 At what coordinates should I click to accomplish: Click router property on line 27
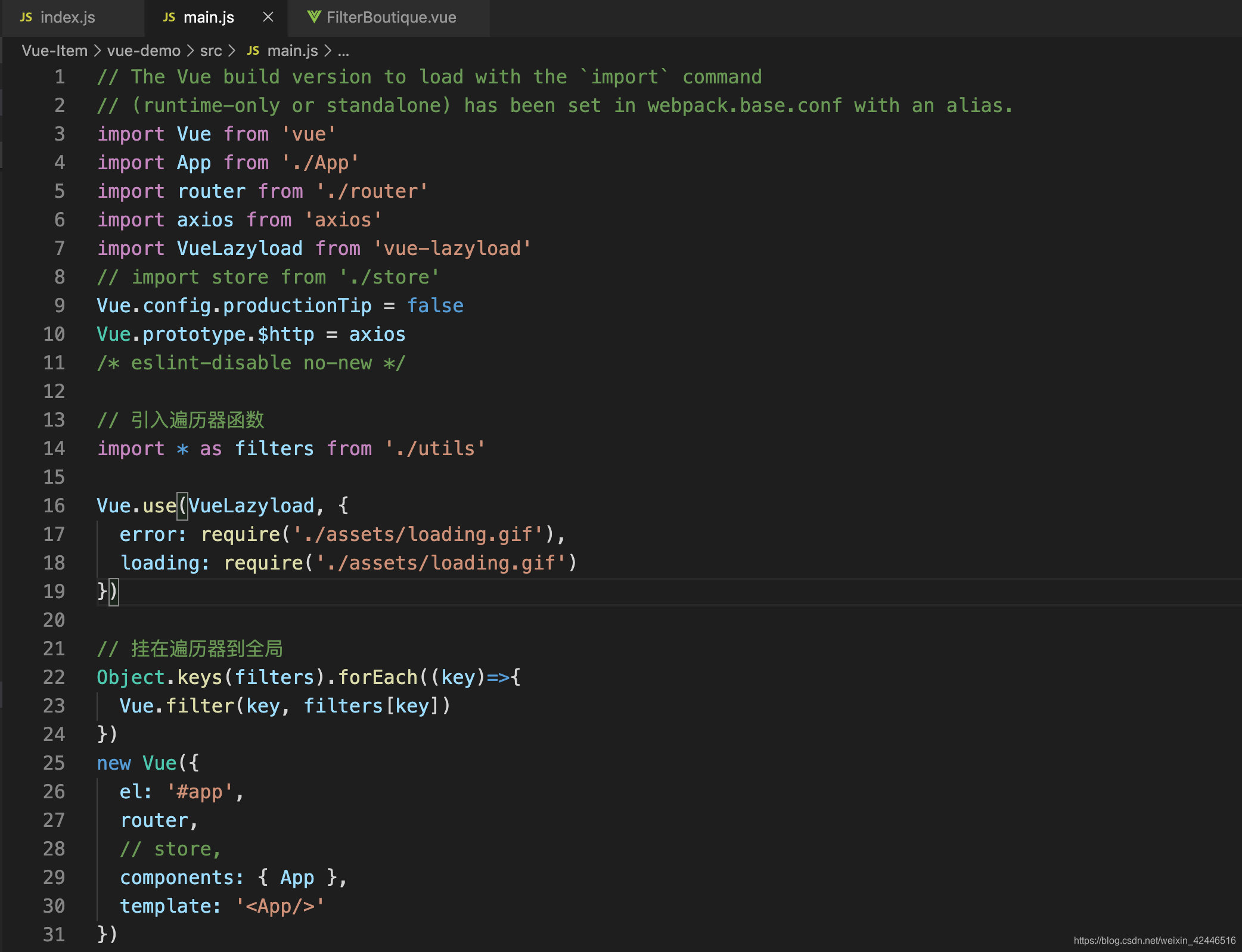point(154,820)
